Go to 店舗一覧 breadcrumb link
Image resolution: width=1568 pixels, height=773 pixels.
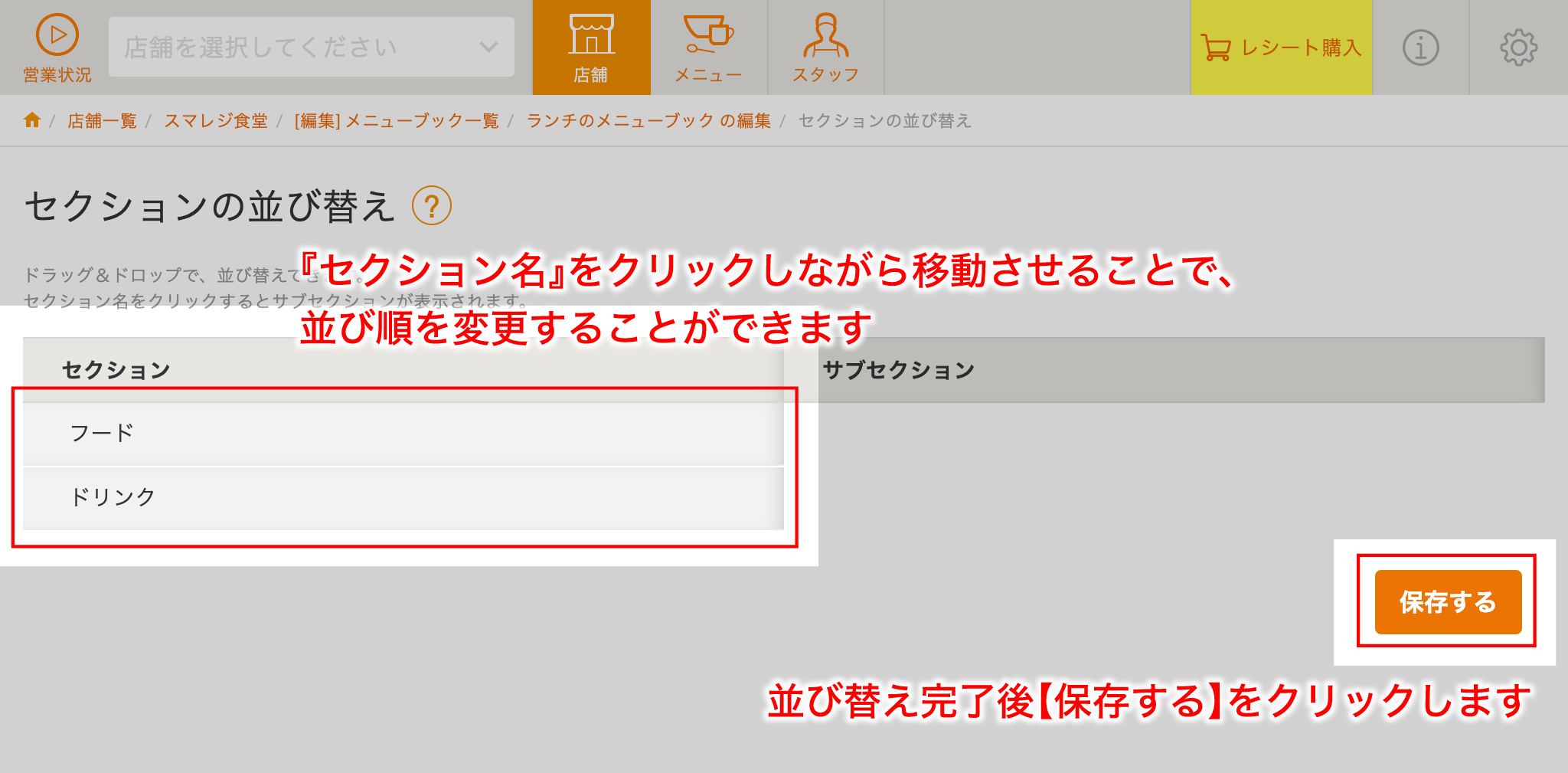click(x=102, y=121)
